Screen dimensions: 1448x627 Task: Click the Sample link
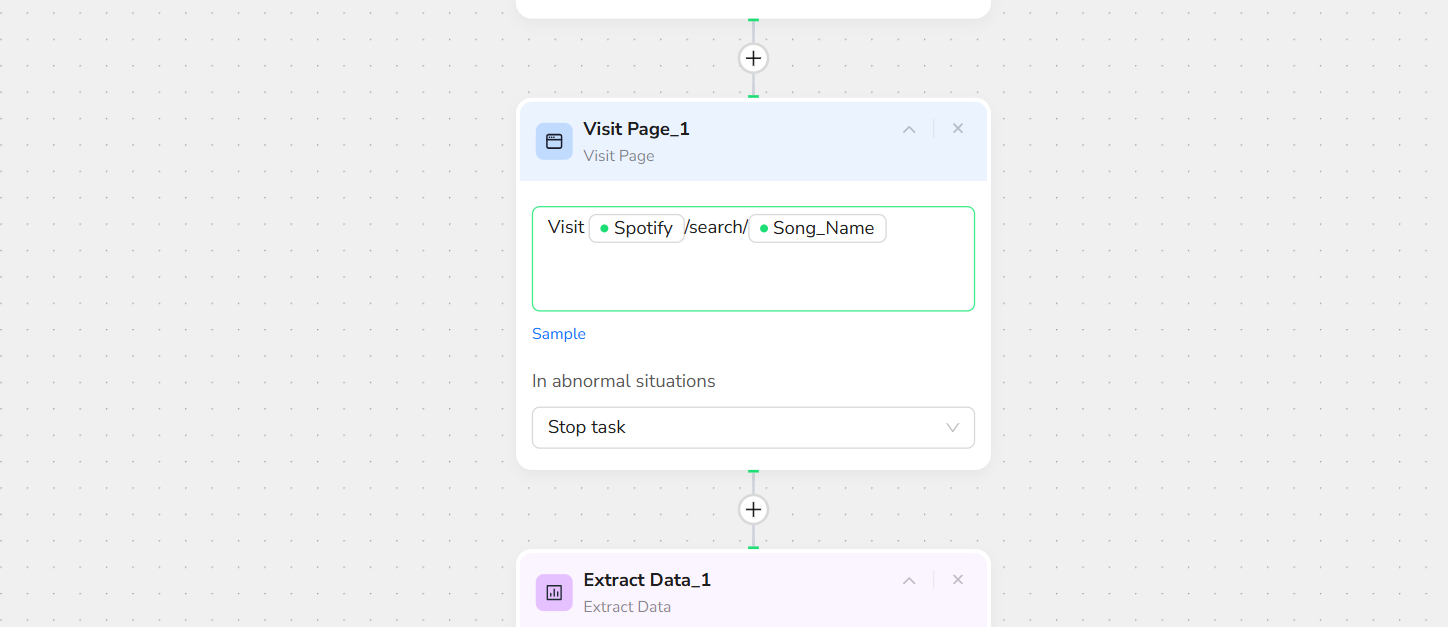[559, 334]
